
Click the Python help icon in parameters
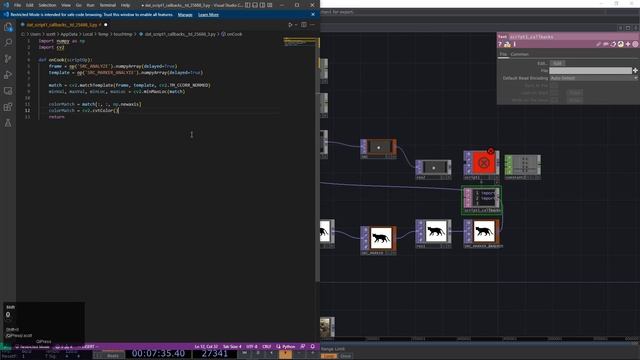[507, 44]
